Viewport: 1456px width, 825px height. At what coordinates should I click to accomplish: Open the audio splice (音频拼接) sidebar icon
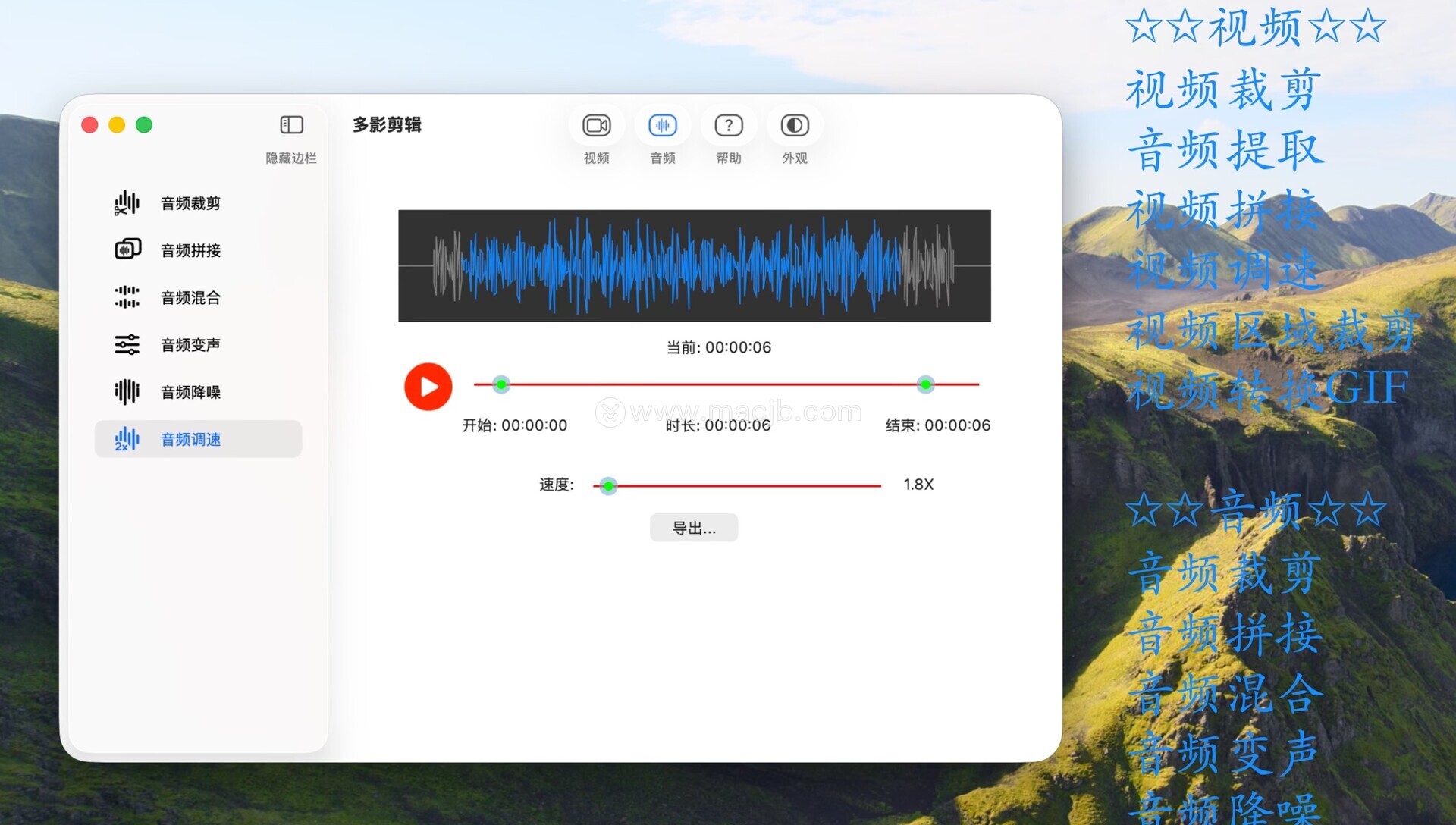[127, 249]
